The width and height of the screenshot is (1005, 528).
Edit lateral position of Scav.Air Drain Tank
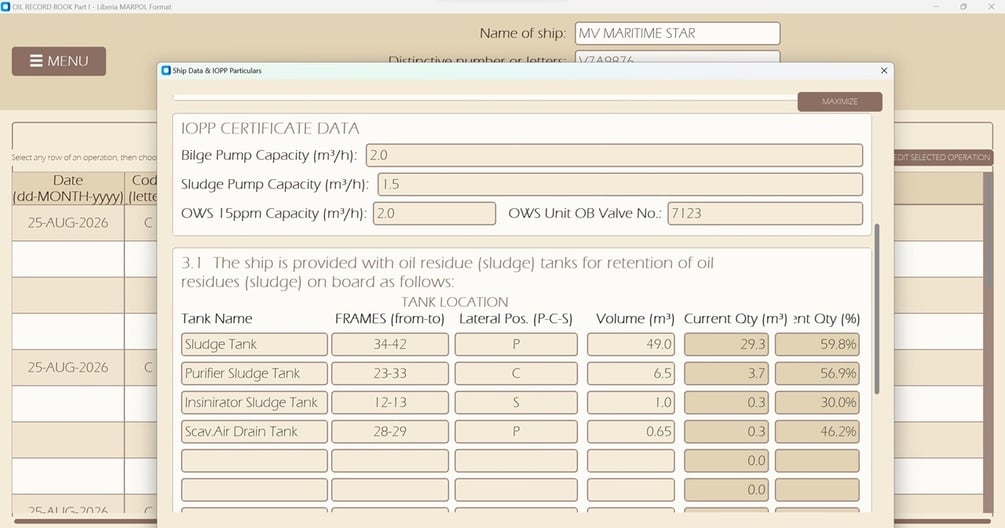[516, 431]
